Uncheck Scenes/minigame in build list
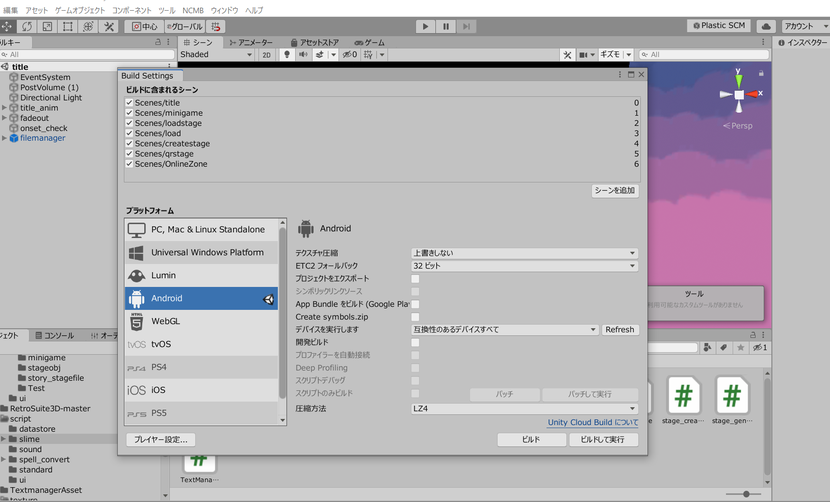 129,113
